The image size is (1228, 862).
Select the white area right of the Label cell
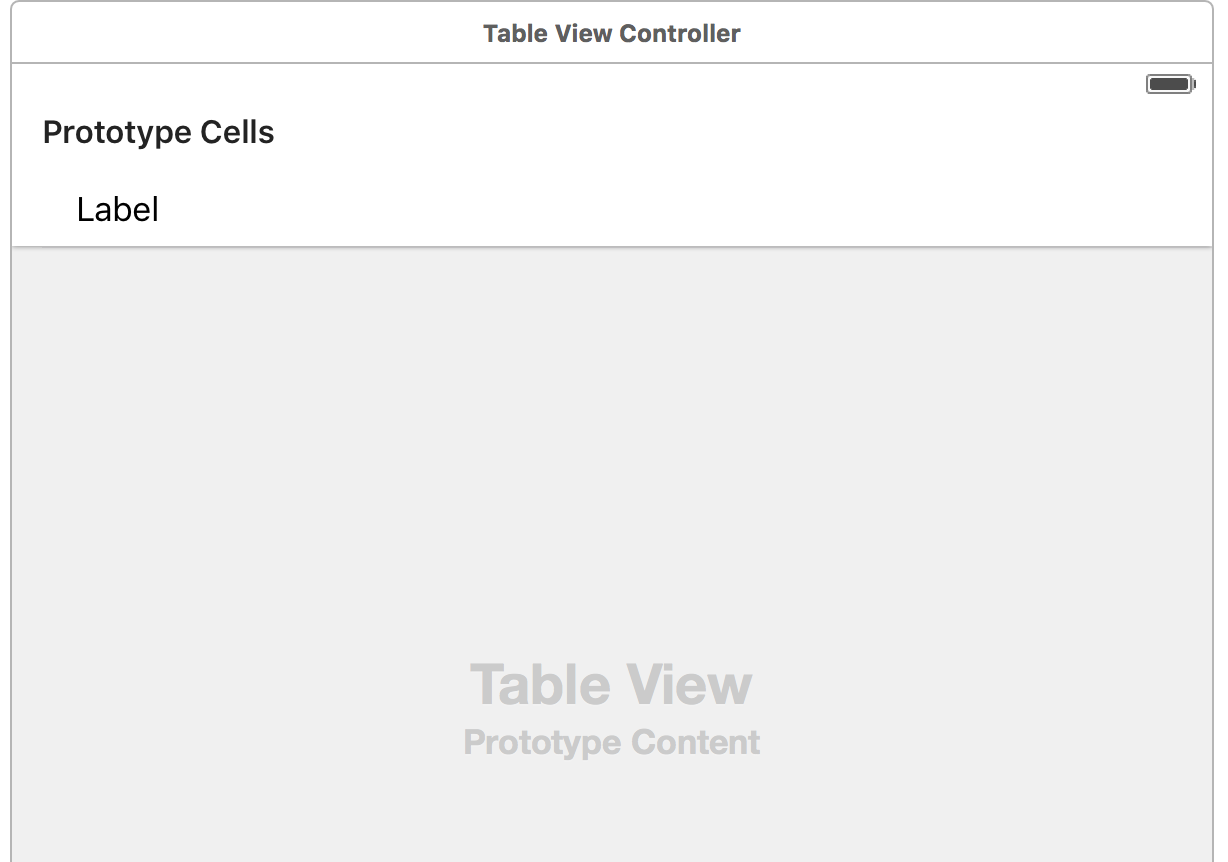click(x=700, y=209)
